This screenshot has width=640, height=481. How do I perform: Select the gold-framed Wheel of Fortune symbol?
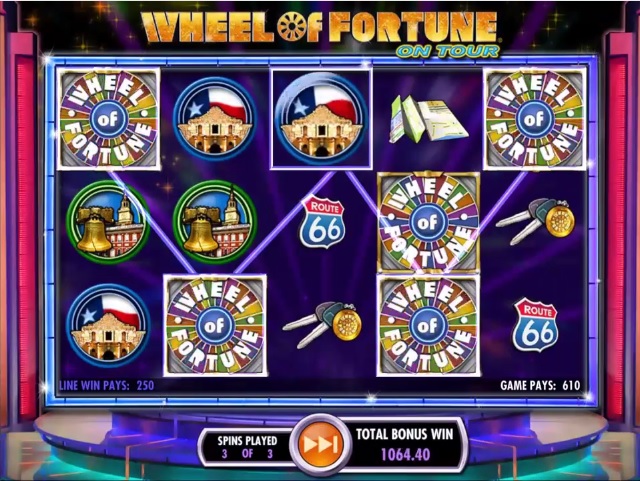coord(428,223)
